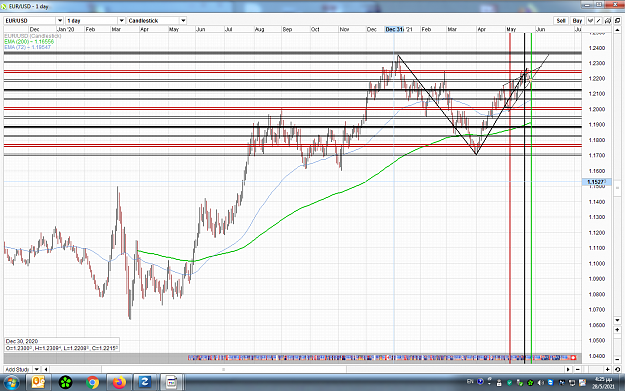Open the 1 day timeframe dropdown arrow
The height and width of the screenshot is (391, 625).
[x=121, y=20]
